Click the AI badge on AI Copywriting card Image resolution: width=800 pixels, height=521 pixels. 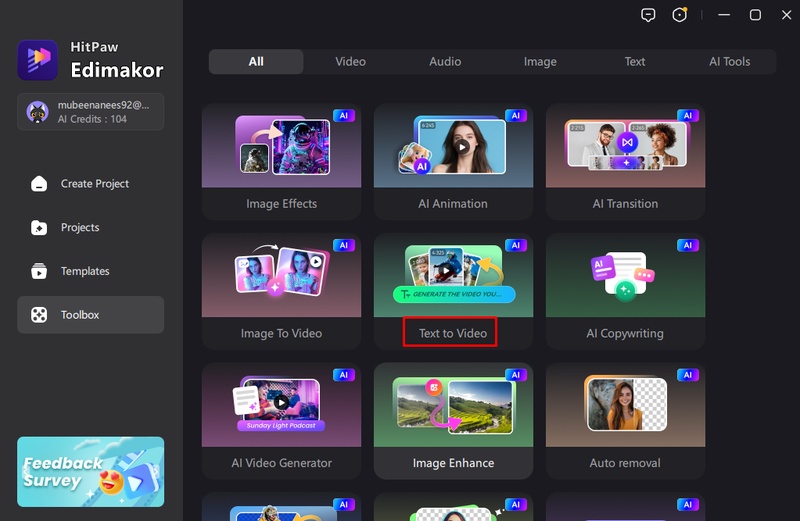pos(688,245)
